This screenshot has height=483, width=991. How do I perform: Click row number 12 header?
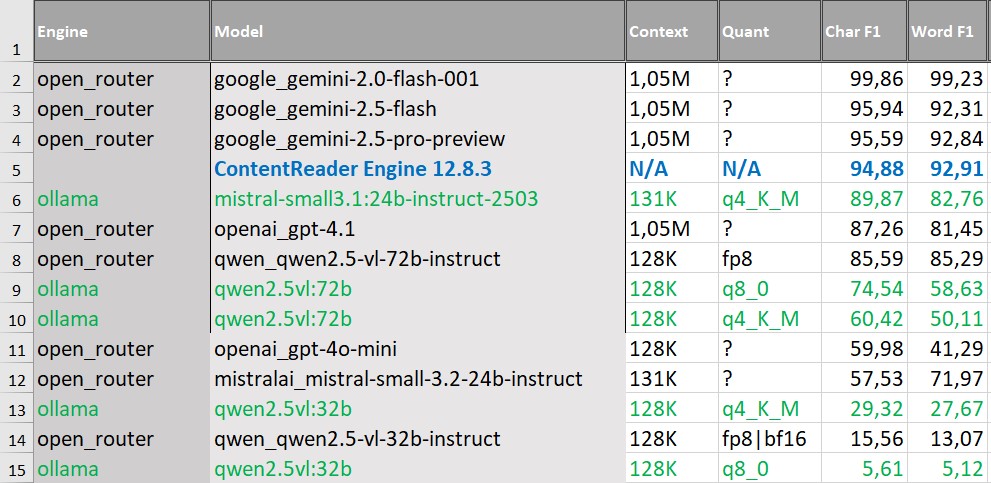click(16, 379)
